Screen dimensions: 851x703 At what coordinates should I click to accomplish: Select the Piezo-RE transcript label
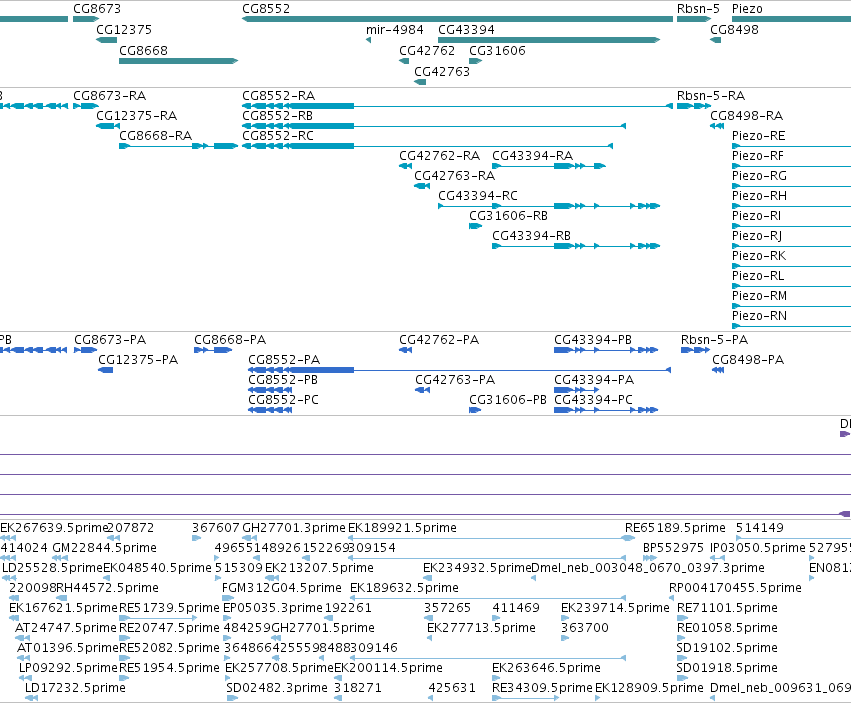(758, 136)
